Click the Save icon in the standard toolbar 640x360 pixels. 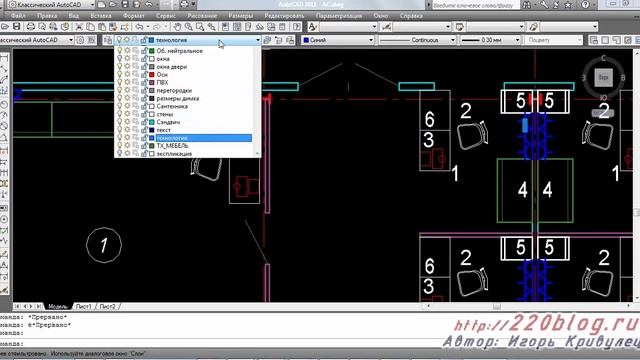pos(16,27)
